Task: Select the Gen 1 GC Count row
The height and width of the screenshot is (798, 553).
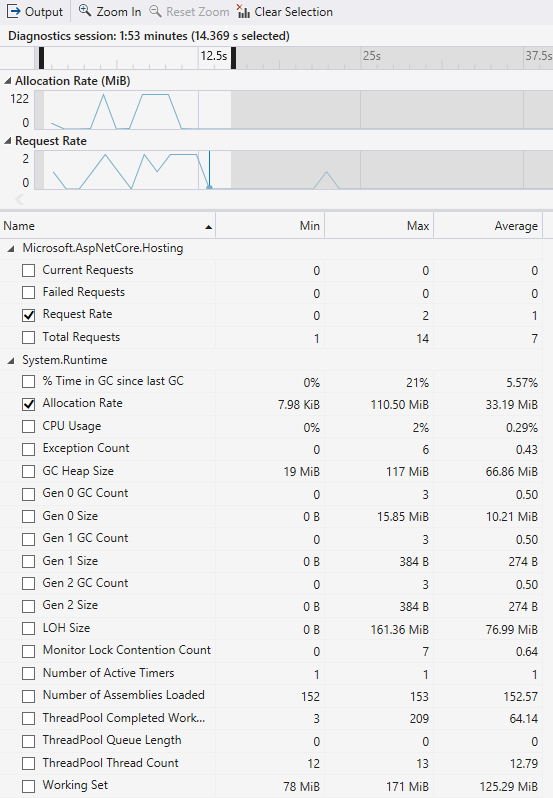Action: 271,538
